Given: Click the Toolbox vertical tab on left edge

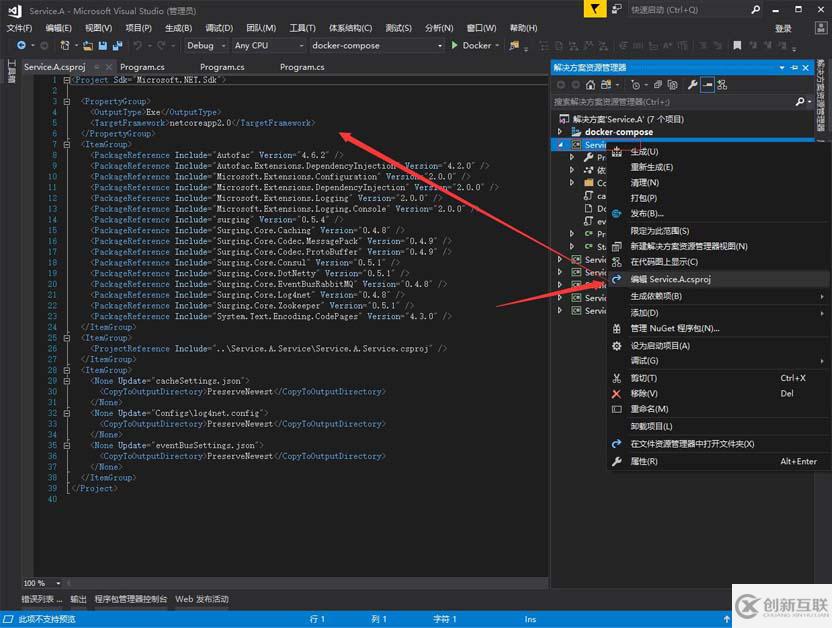Looking at the screenshot, I should pos(12,72).
